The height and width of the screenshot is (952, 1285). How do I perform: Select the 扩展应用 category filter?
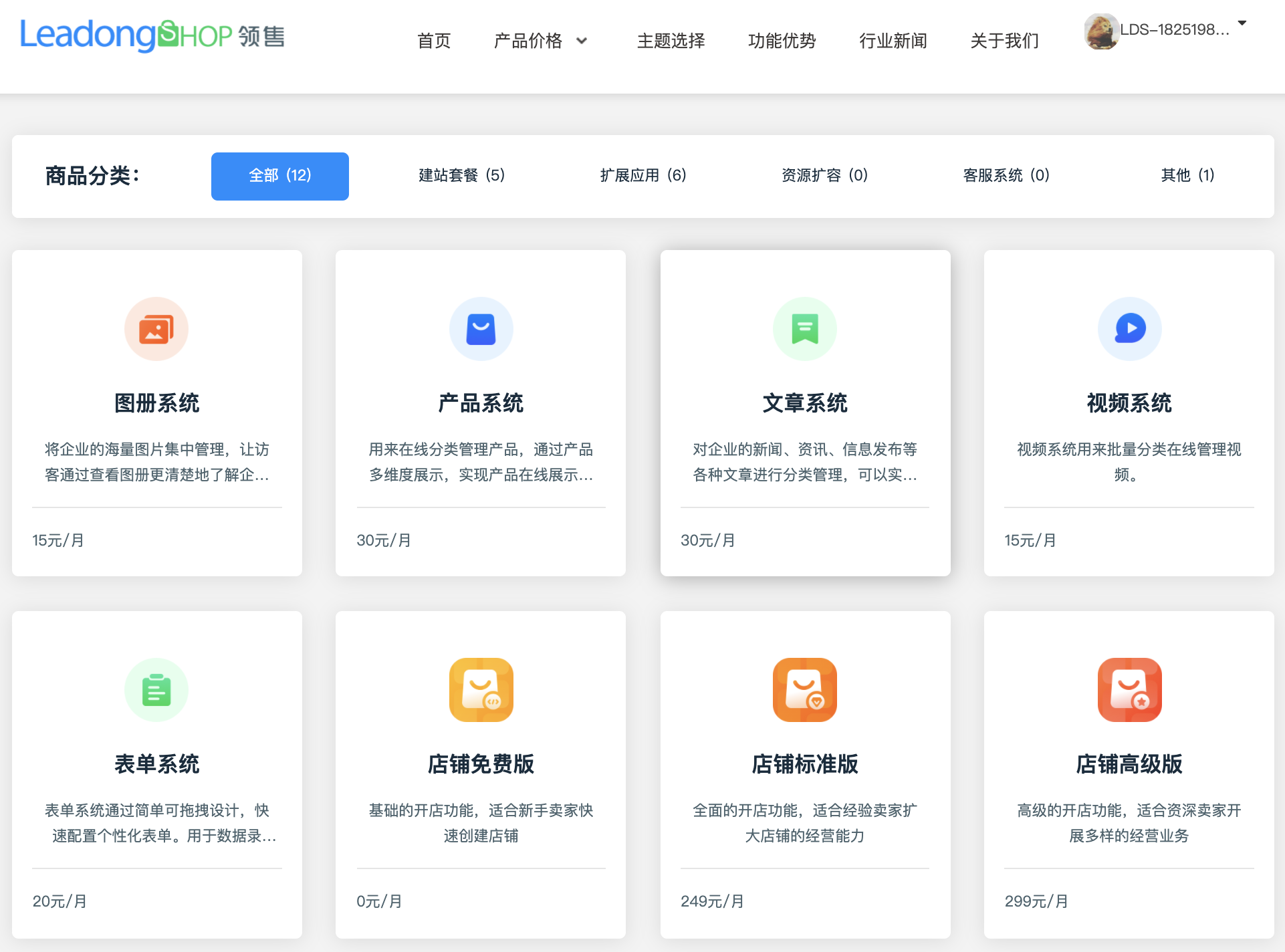click(x=644, y=176)
